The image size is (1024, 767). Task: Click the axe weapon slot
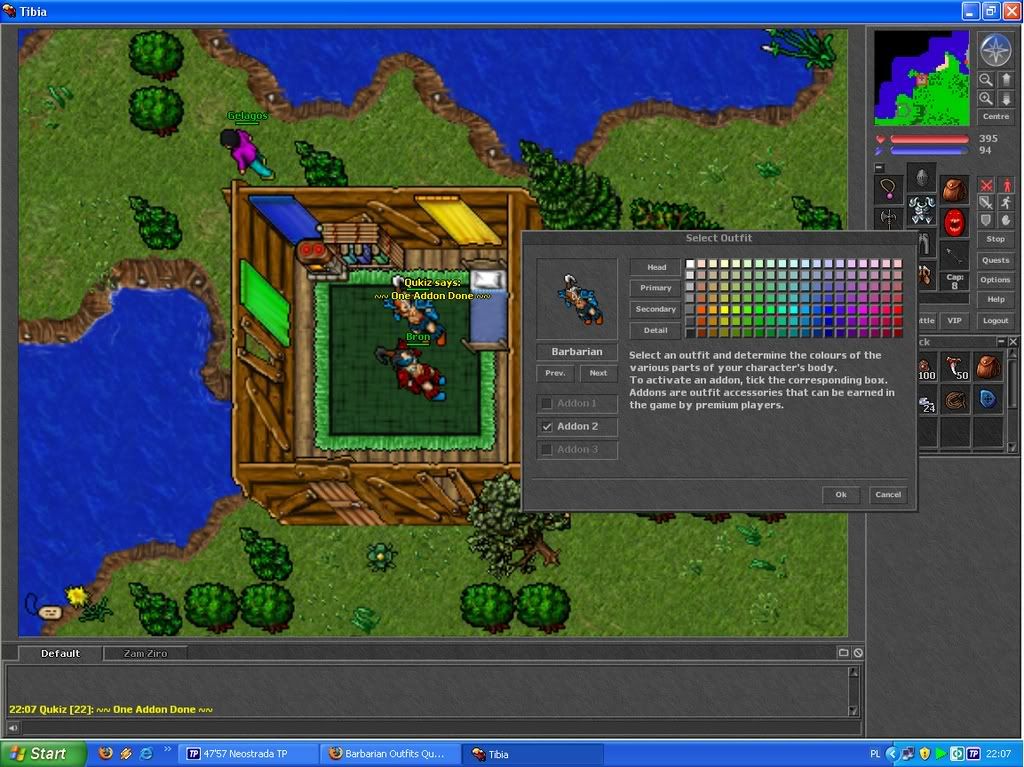888,218
